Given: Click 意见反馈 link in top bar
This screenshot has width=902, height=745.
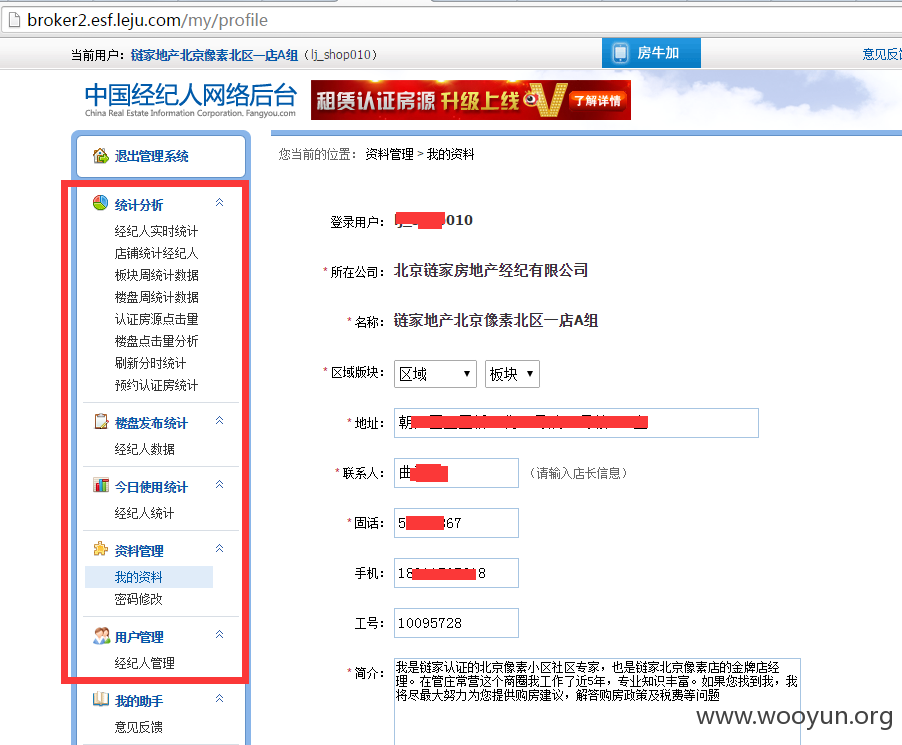Looking at the screenshot, I should tap(881, 54).
